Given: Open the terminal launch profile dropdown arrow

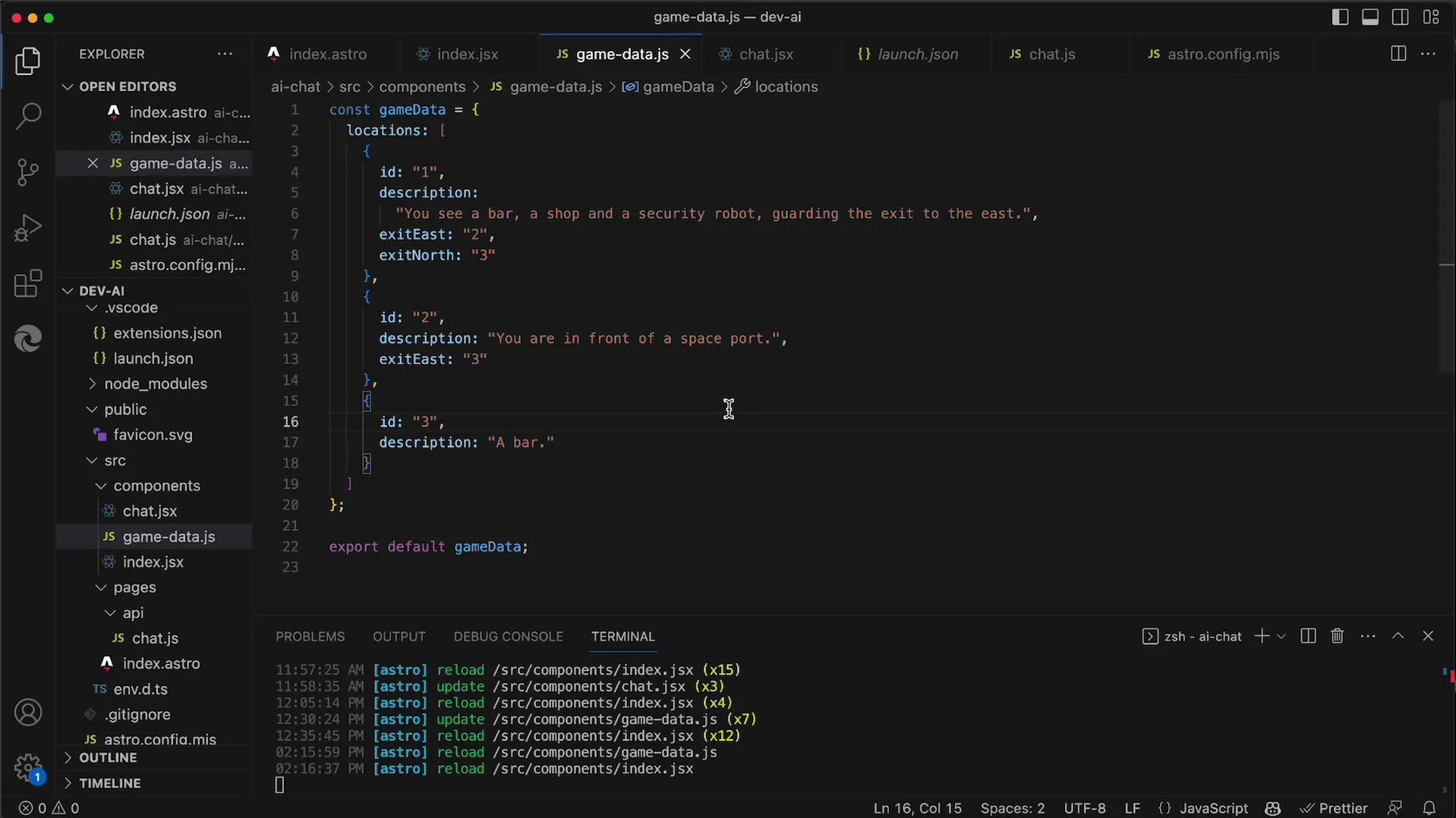Looking at the screenshot, I should (1281, 636).
